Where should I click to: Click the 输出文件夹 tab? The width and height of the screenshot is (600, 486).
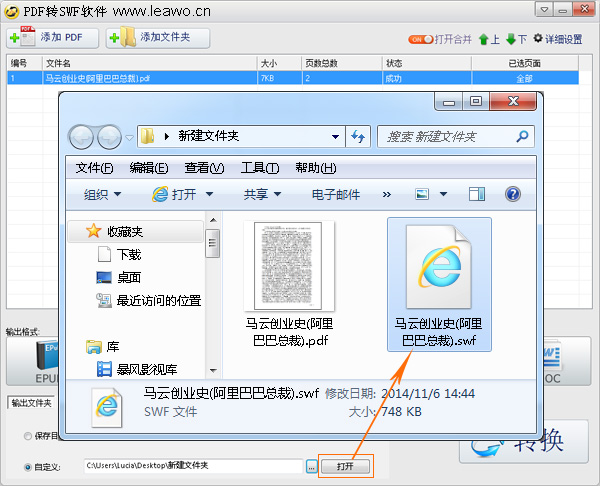[31, 403]
